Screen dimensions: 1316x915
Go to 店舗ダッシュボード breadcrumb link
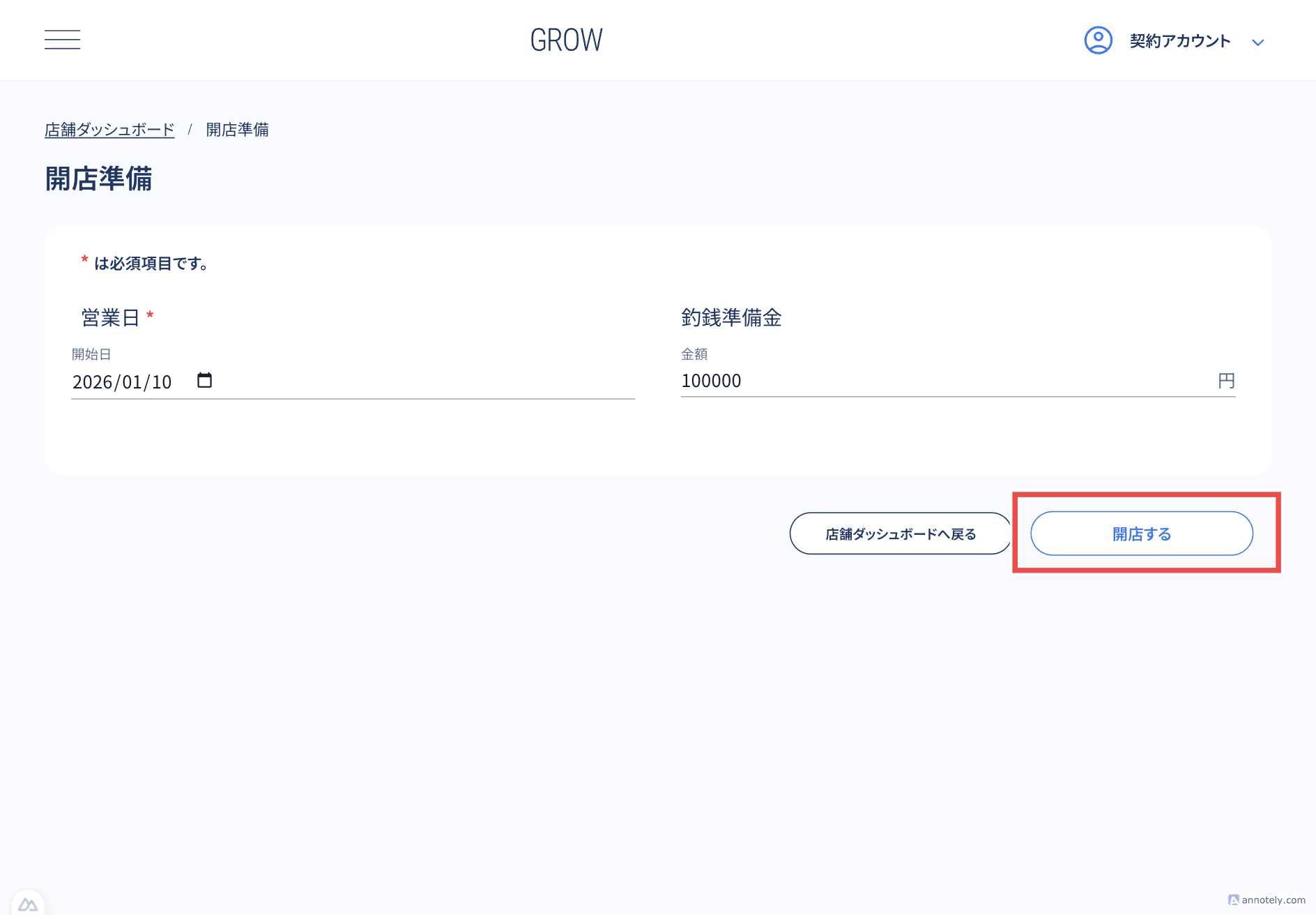[109, 130]
